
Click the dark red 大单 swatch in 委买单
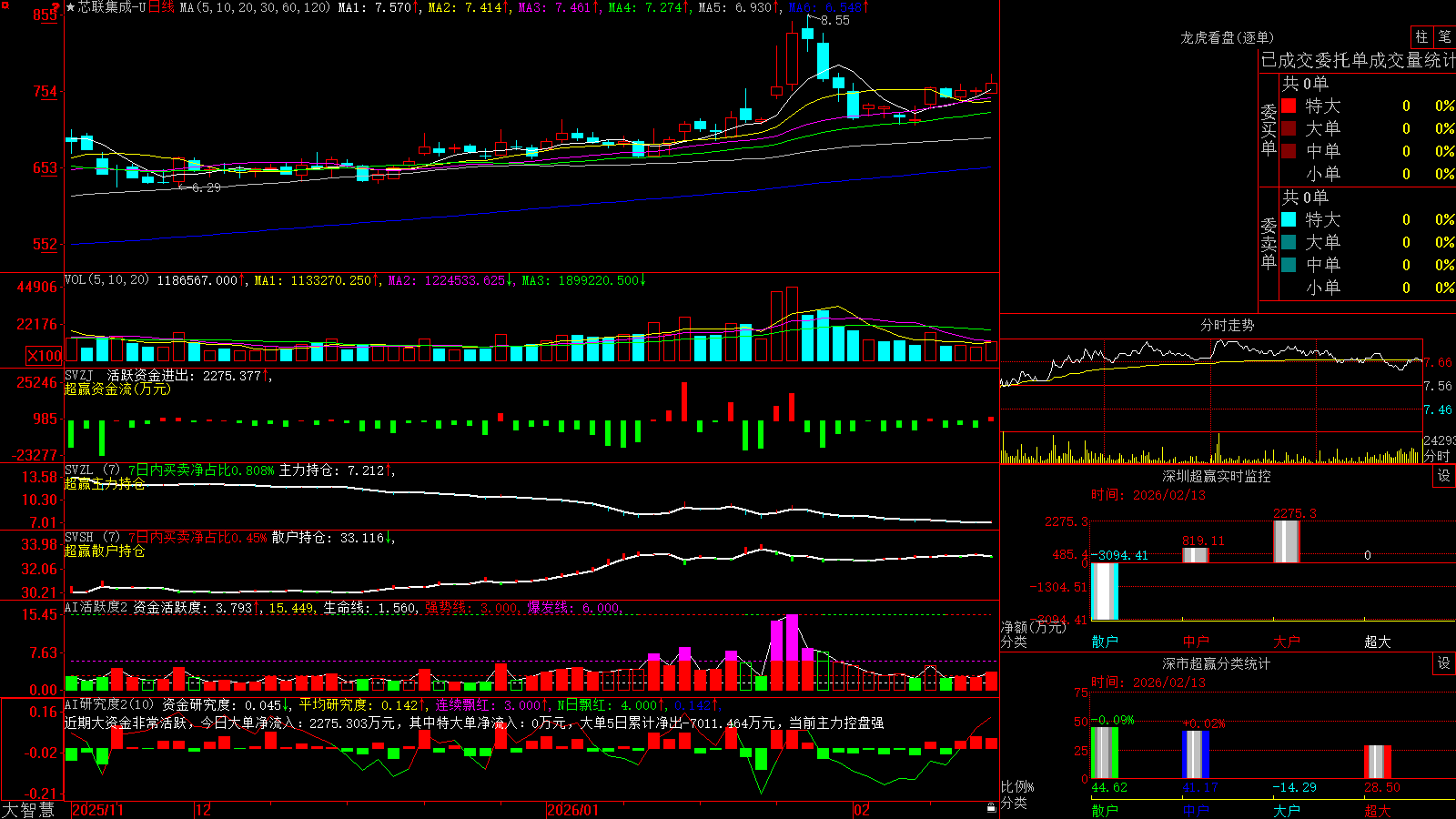[1289, 128]
